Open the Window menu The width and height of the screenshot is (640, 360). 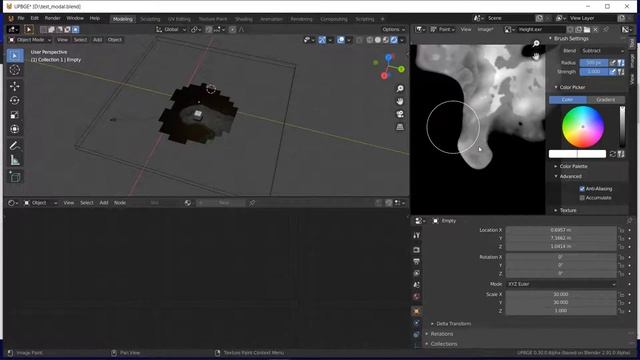pyautogui.click(x=75, y=18)
